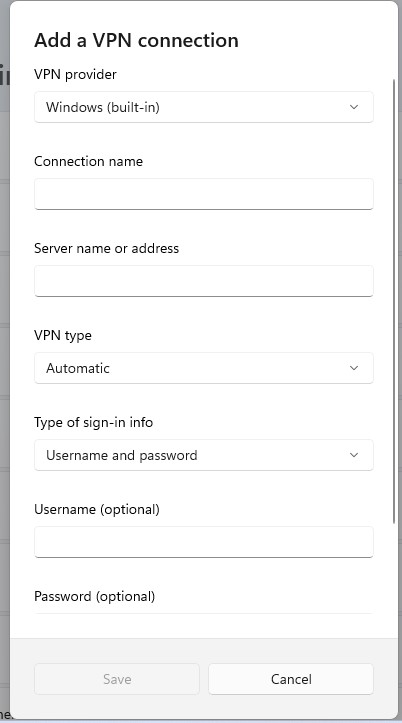Screen dimensions: 402x723
Task: Click the chevron arrow in VPN provider box
Action: pos(354,107)
